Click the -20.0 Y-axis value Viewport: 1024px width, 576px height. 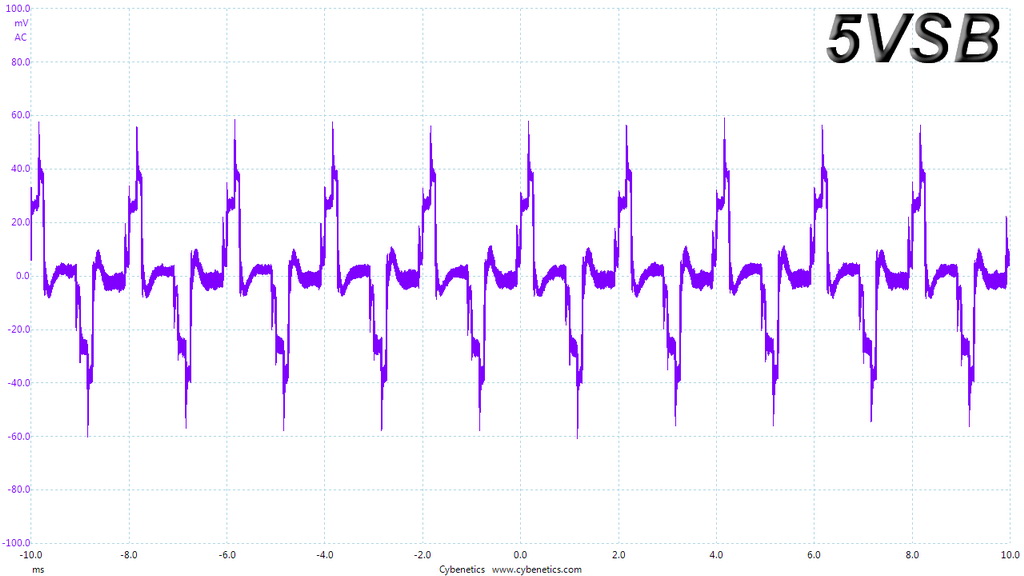point(19,329)
